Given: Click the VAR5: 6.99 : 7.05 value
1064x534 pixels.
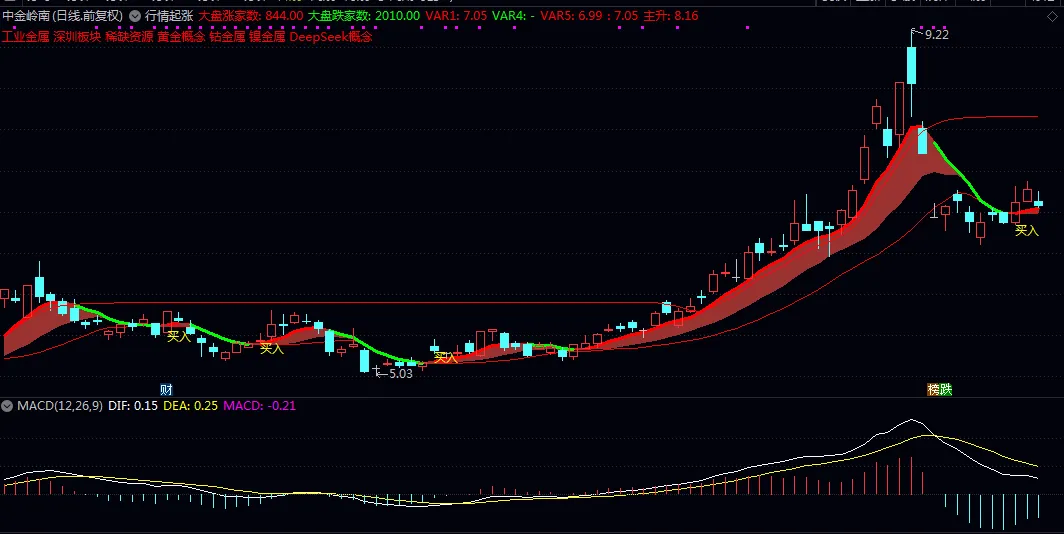Looking at the screenshot, I should click(x=589, y=16).
